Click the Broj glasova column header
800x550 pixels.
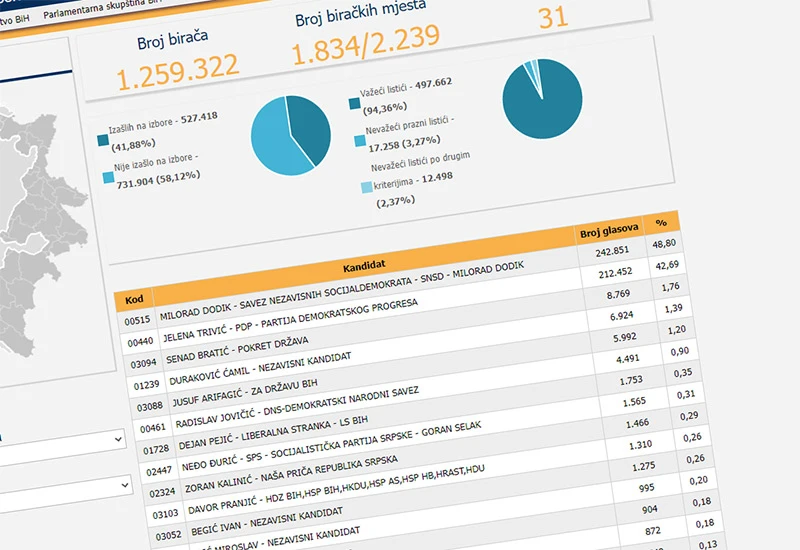click(609, 231)
